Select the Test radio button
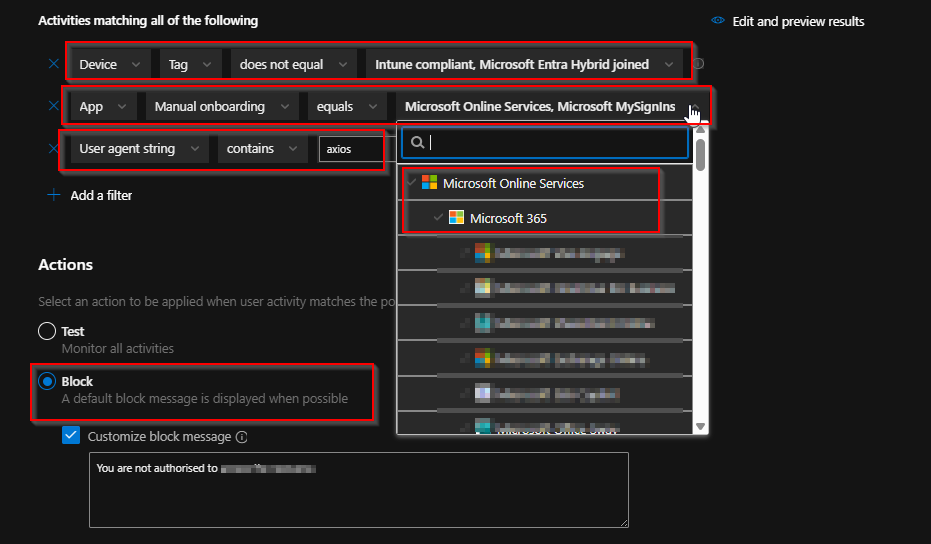The image size is (931, 544). coord(46,331)
